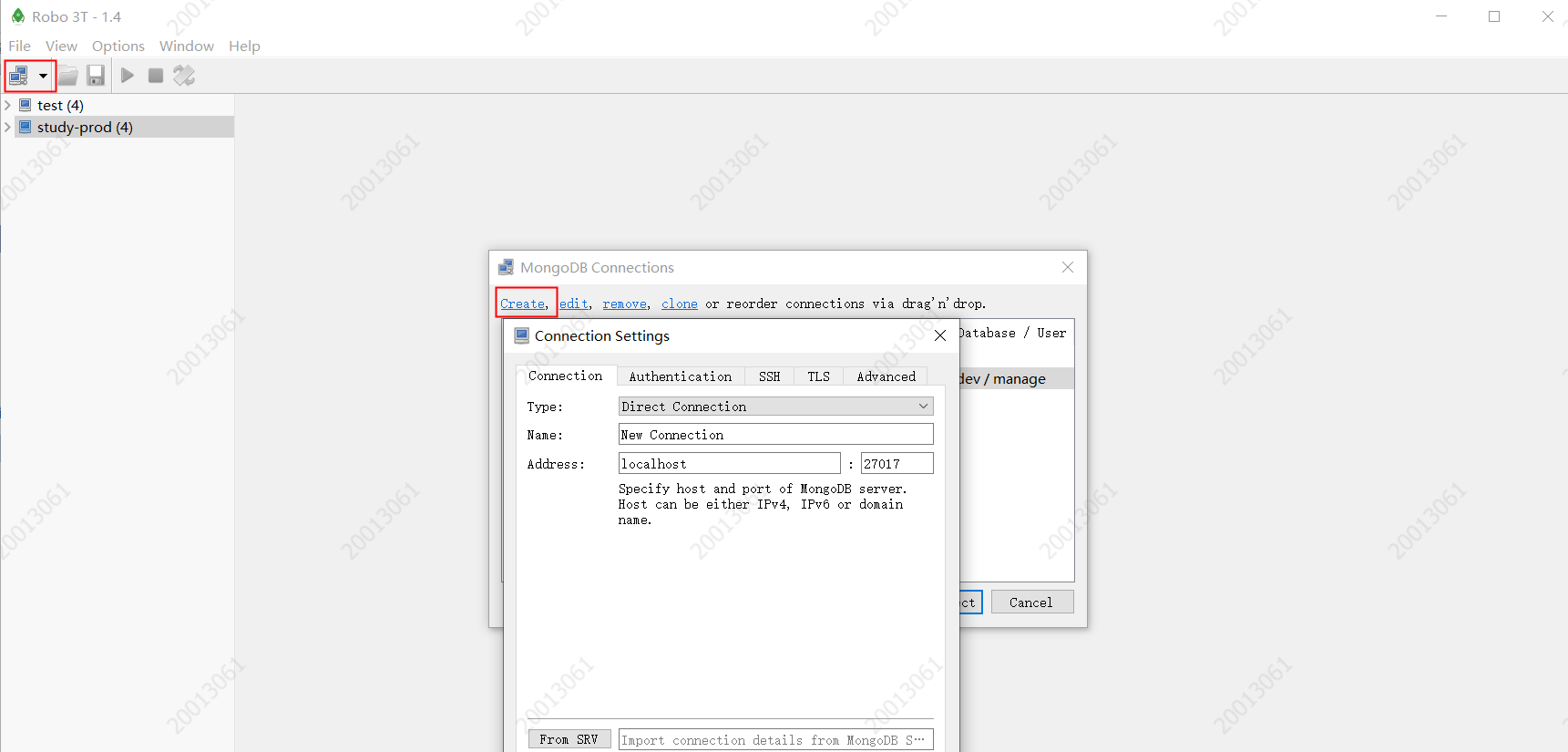Screen dimensions: 1568x752
Task: Click Cancel in MongoDB Connections dialog
Action: click(x=1031, y=602)
